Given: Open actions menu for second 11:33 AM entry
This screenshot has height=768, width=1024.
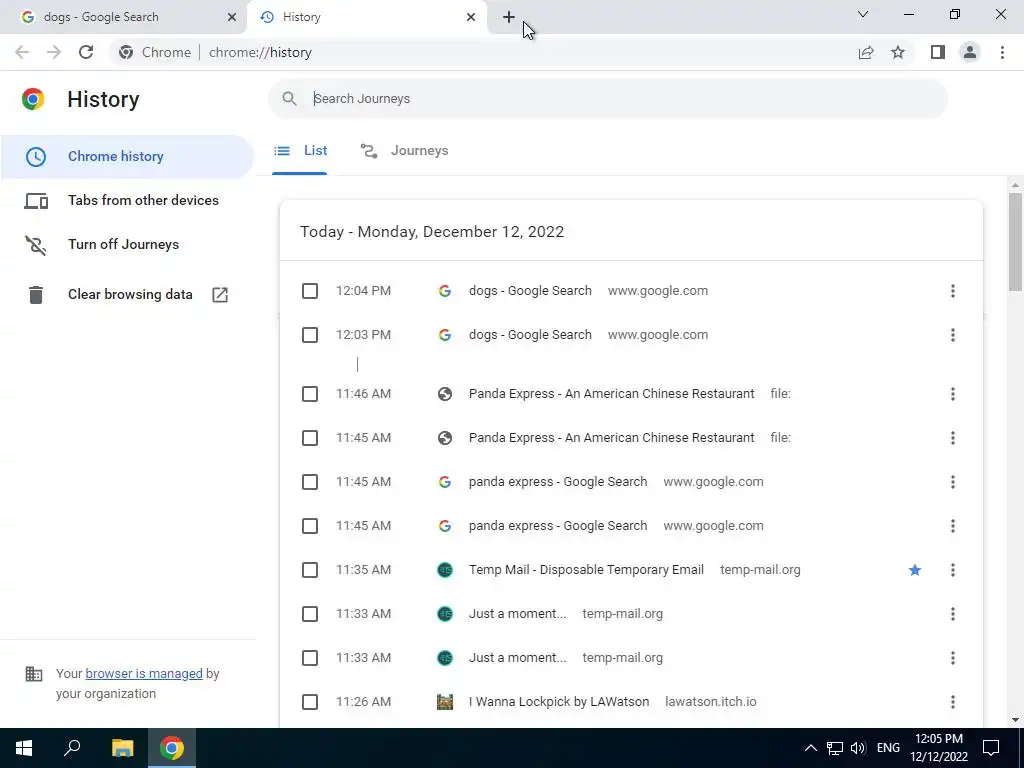Looking at the screenshot, I should (x=953, y=658).
